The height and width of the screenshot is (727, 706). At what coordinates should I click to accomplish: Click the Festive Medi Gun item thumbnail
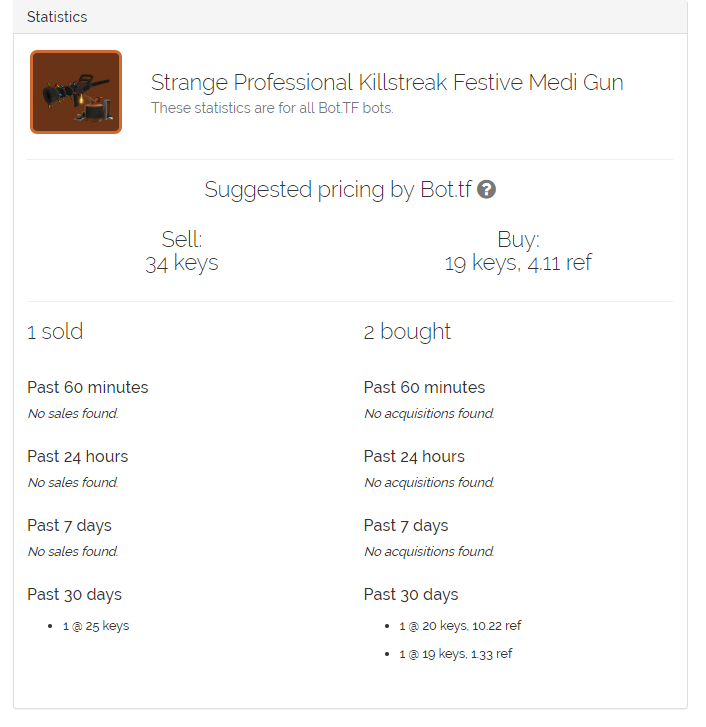click(76, 92)
